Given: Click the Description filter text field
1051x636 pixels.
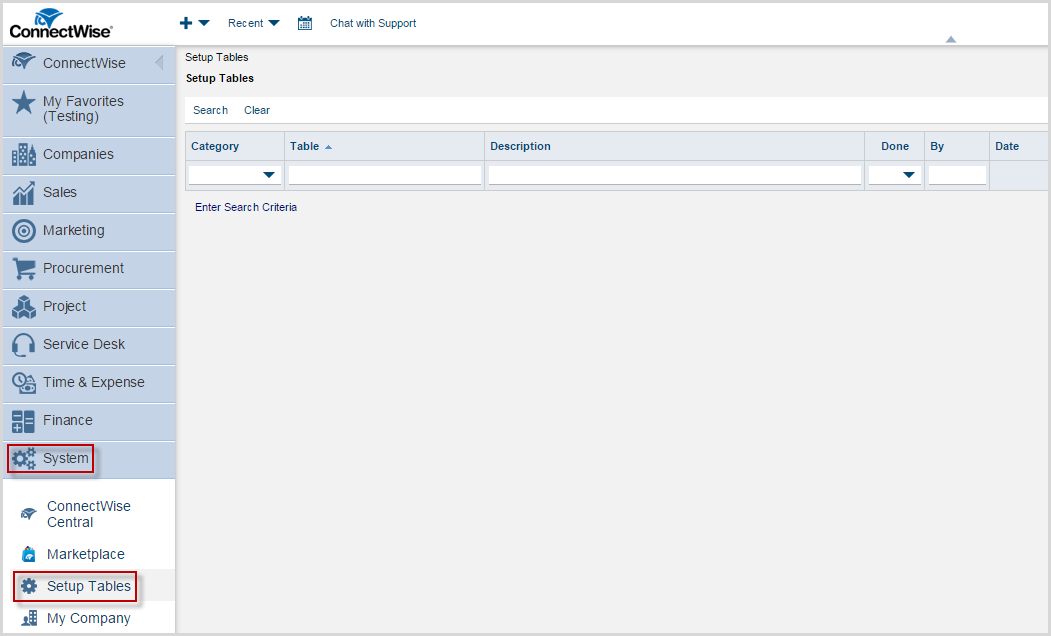Looking at the screenshot, I should click(x=674, y=175).
